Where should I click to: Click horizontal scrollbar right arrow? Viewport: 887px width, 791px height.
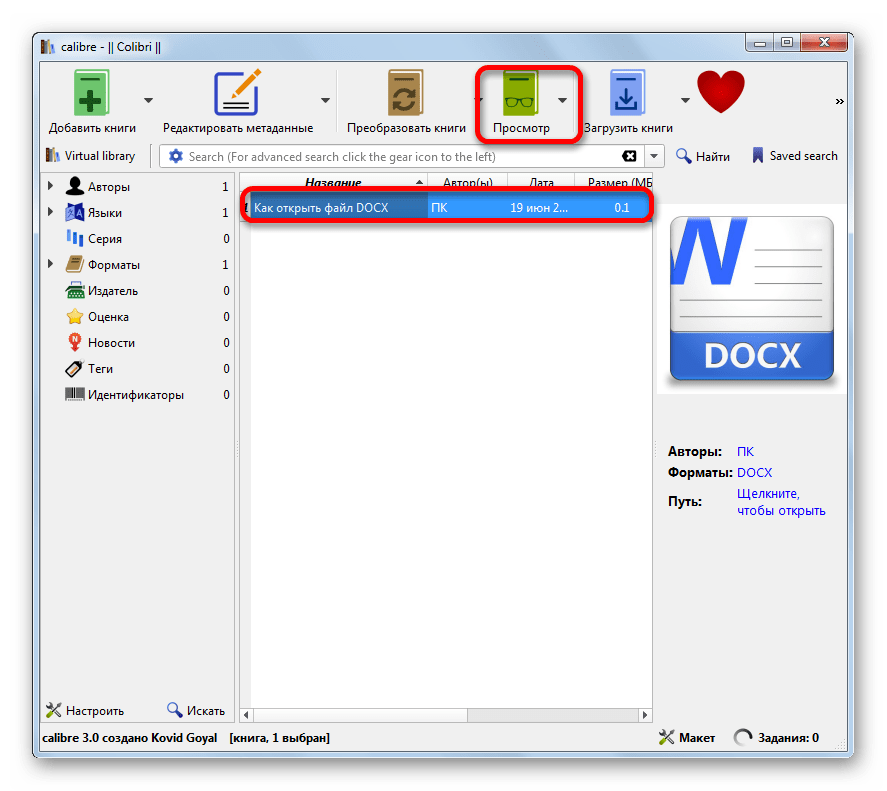point(645,715)
